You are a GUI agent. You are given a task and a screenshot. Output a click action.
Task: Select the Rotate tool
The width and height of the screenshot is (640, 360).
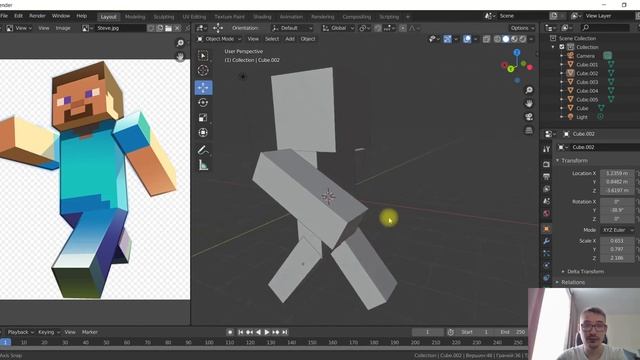tap(203, 102)
